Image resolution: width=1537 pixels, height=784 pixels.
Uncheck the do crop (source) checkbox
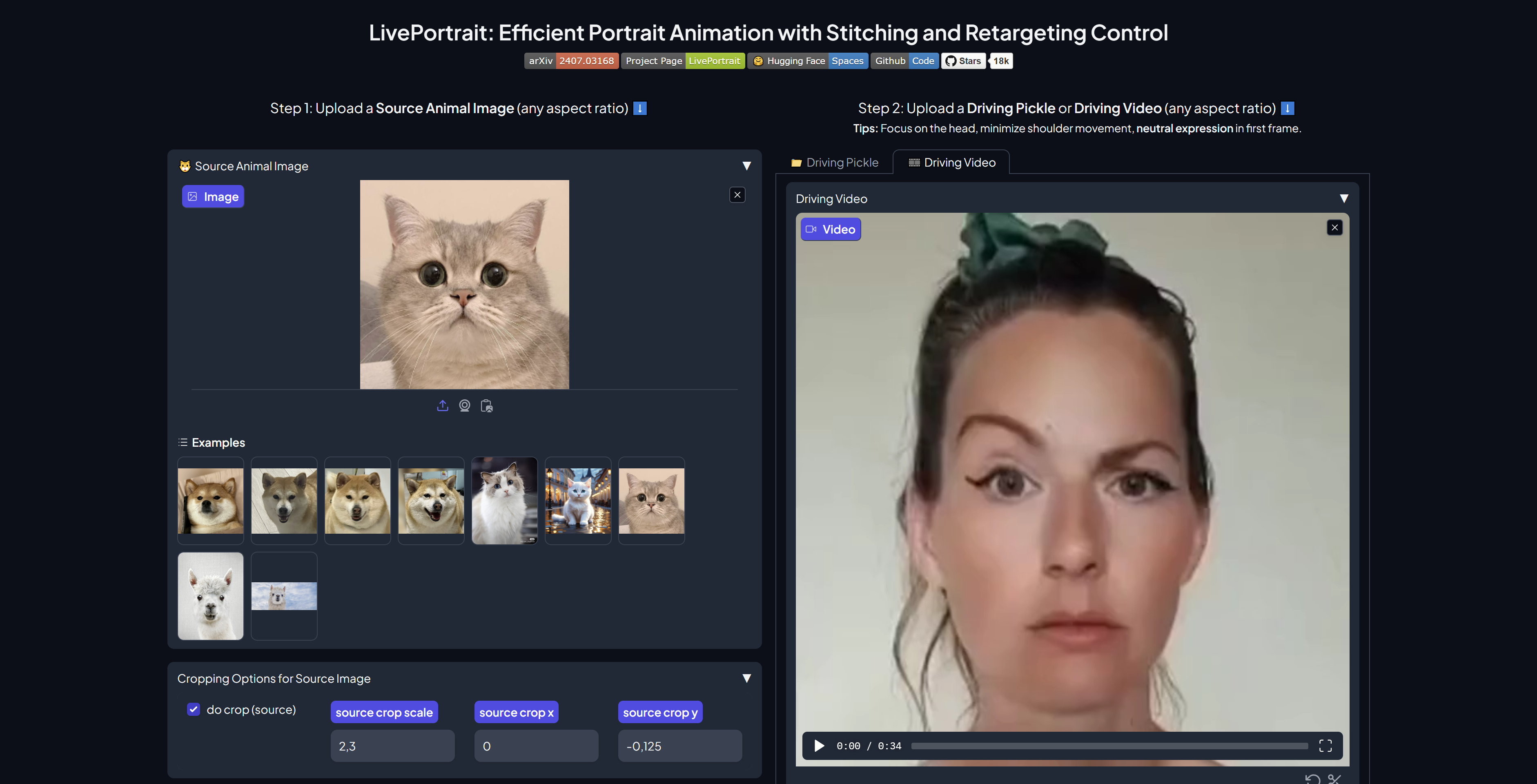(x=193, y=709)
